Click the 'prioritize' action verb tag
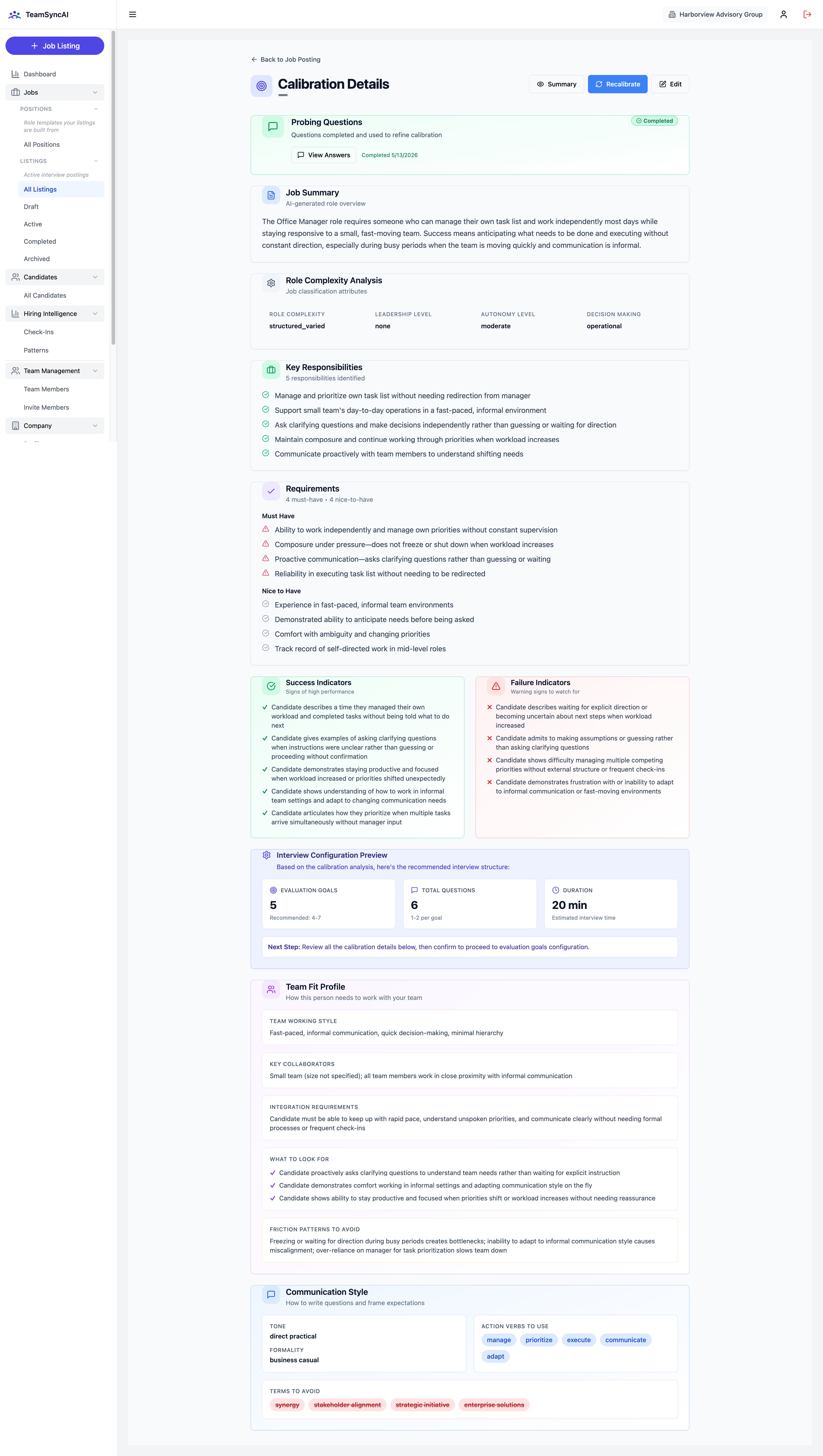Screen dimensions: 823x1456 pos(539,1340)
